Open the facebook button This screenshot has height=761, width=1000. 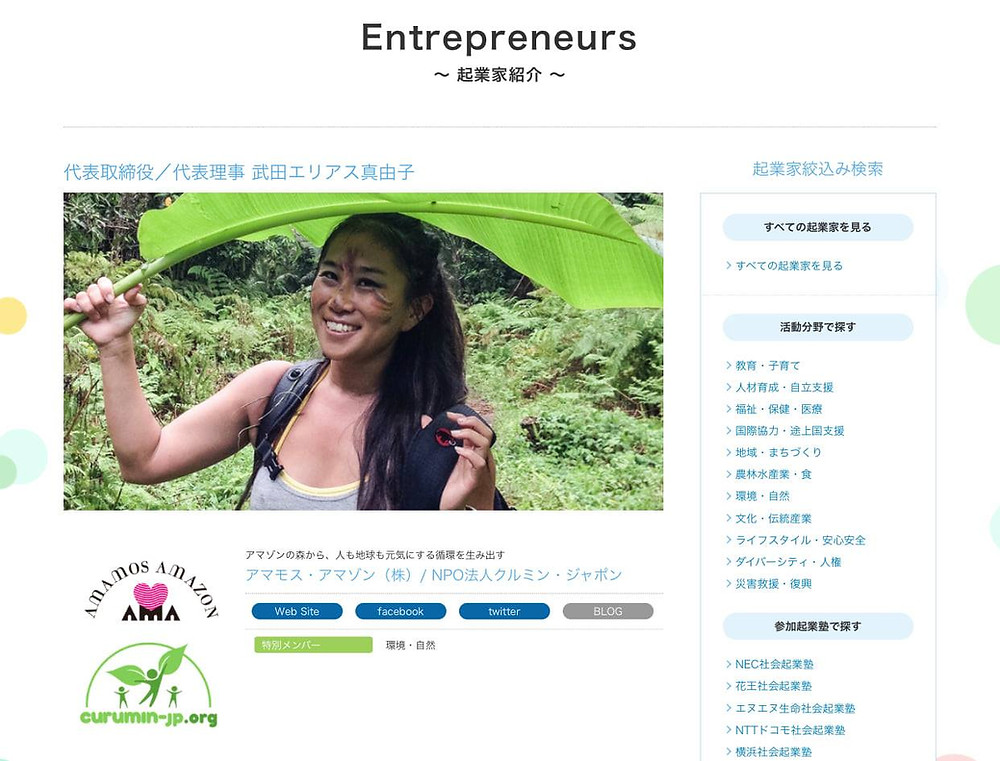(x=400, y=611)
